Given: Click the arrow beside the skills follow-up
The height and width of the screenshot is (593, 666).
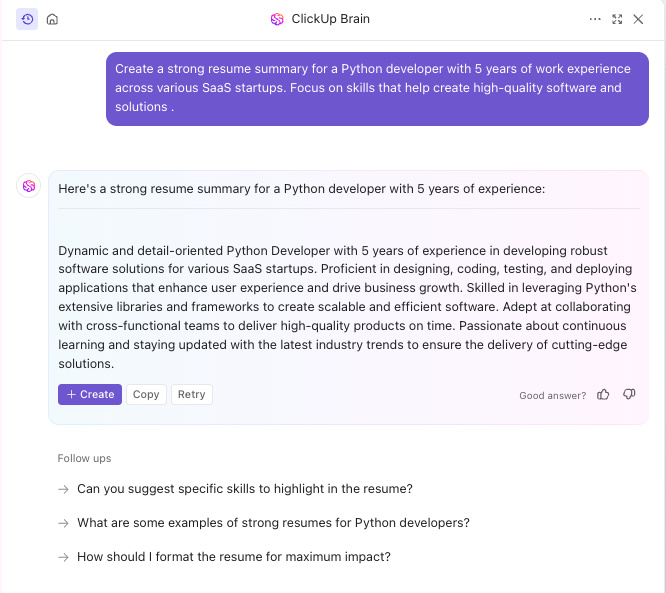Looking at the screenshot, I should (x=64, y=489).
